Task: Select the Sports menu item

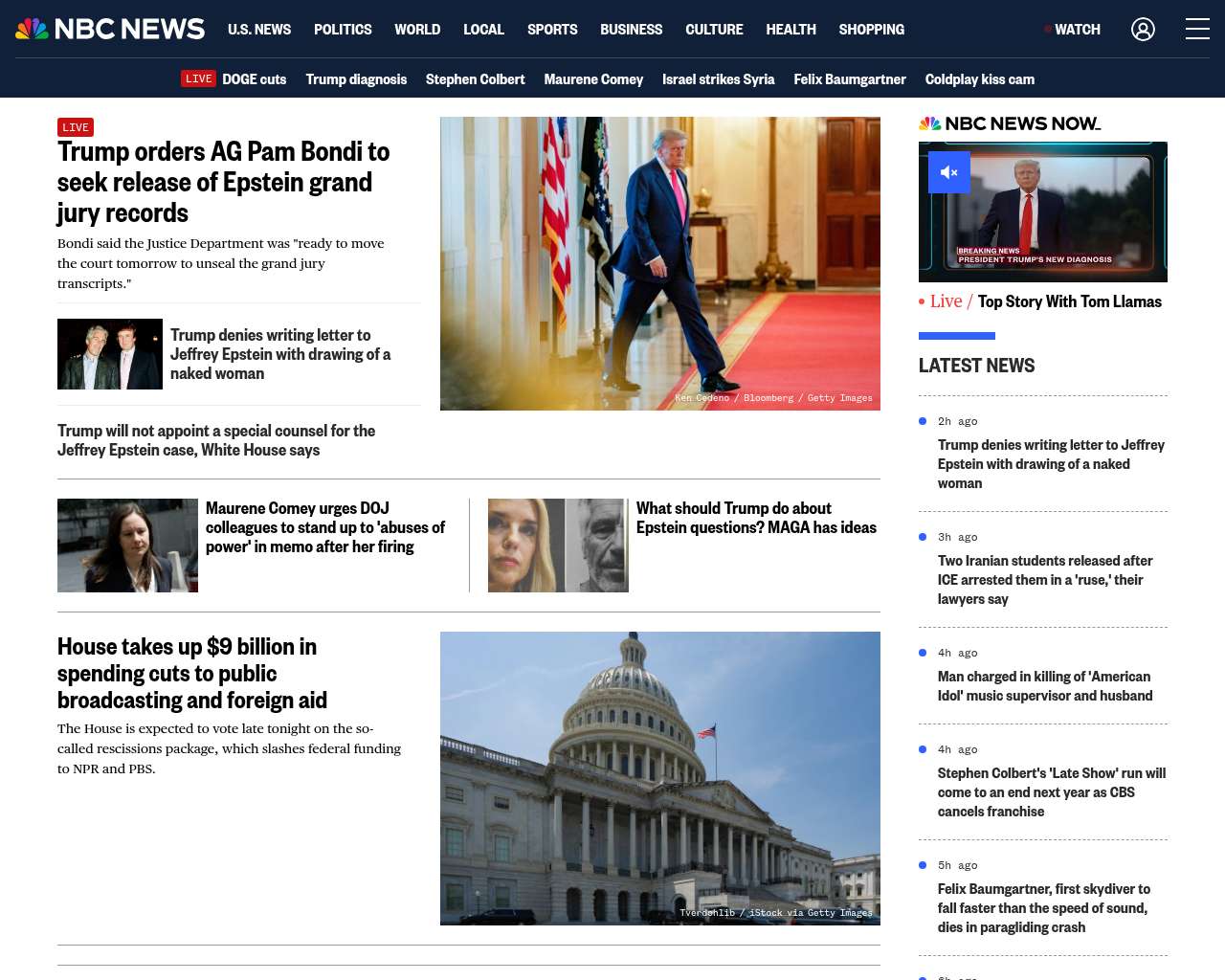Action: click(x=552, y=30)
